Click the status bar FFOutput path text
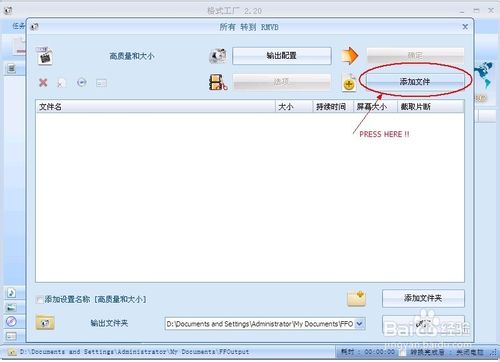 click(134, 352)
